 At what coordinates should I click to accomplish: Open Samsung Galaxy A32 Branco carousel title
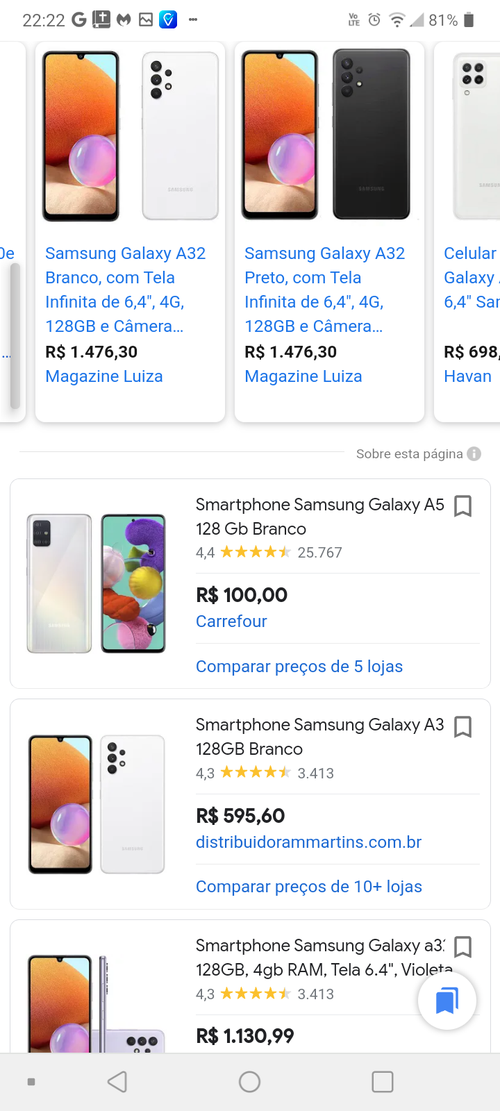pos(125,290)
